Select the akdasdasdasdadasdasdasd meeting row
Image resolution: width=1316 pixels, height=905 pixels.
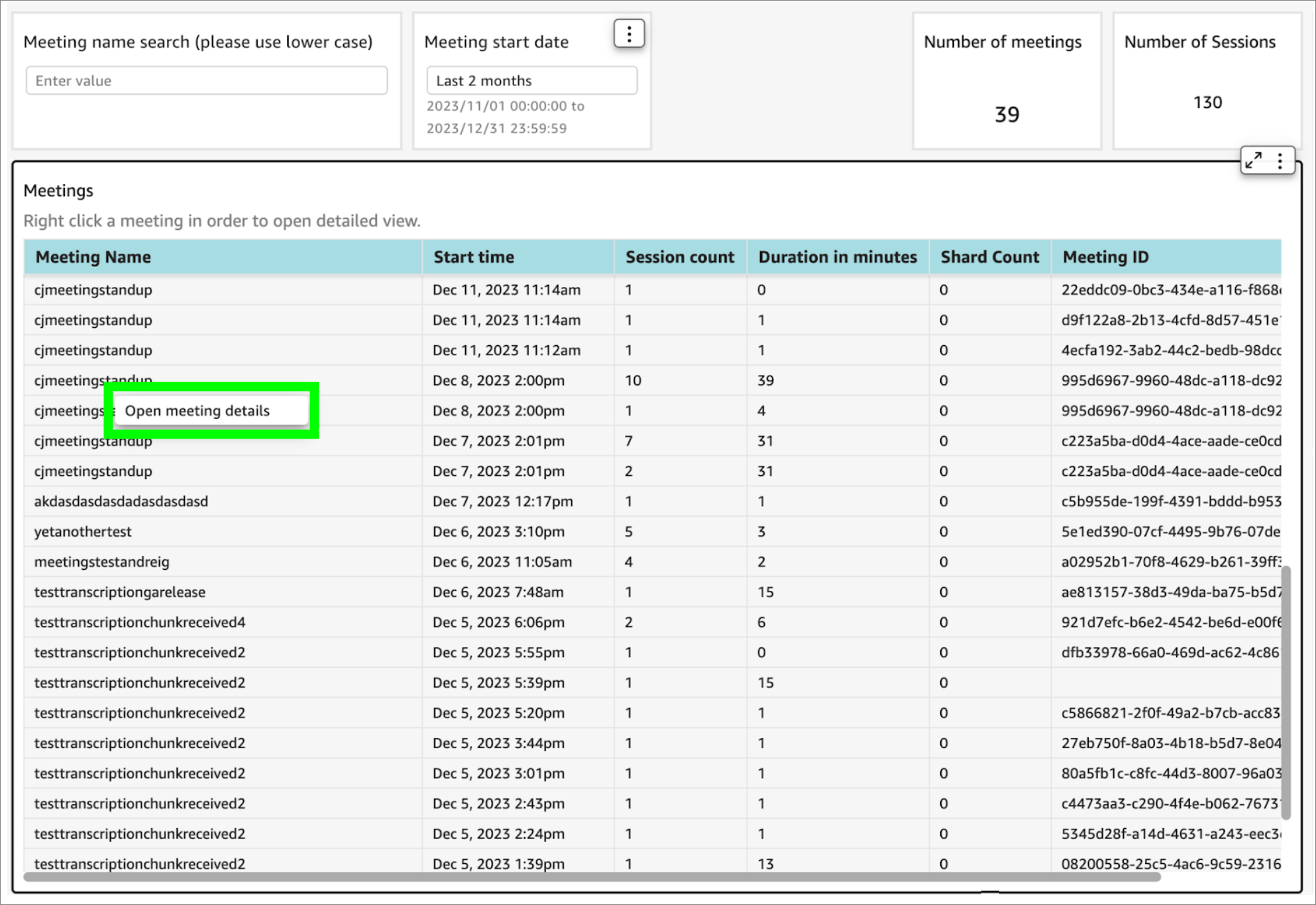pyautogui.click(x=121, y=502)
